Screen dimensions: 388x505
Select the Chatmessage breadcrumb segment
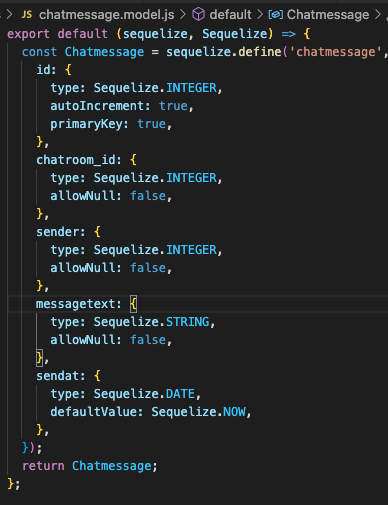(x=328, y=15)
